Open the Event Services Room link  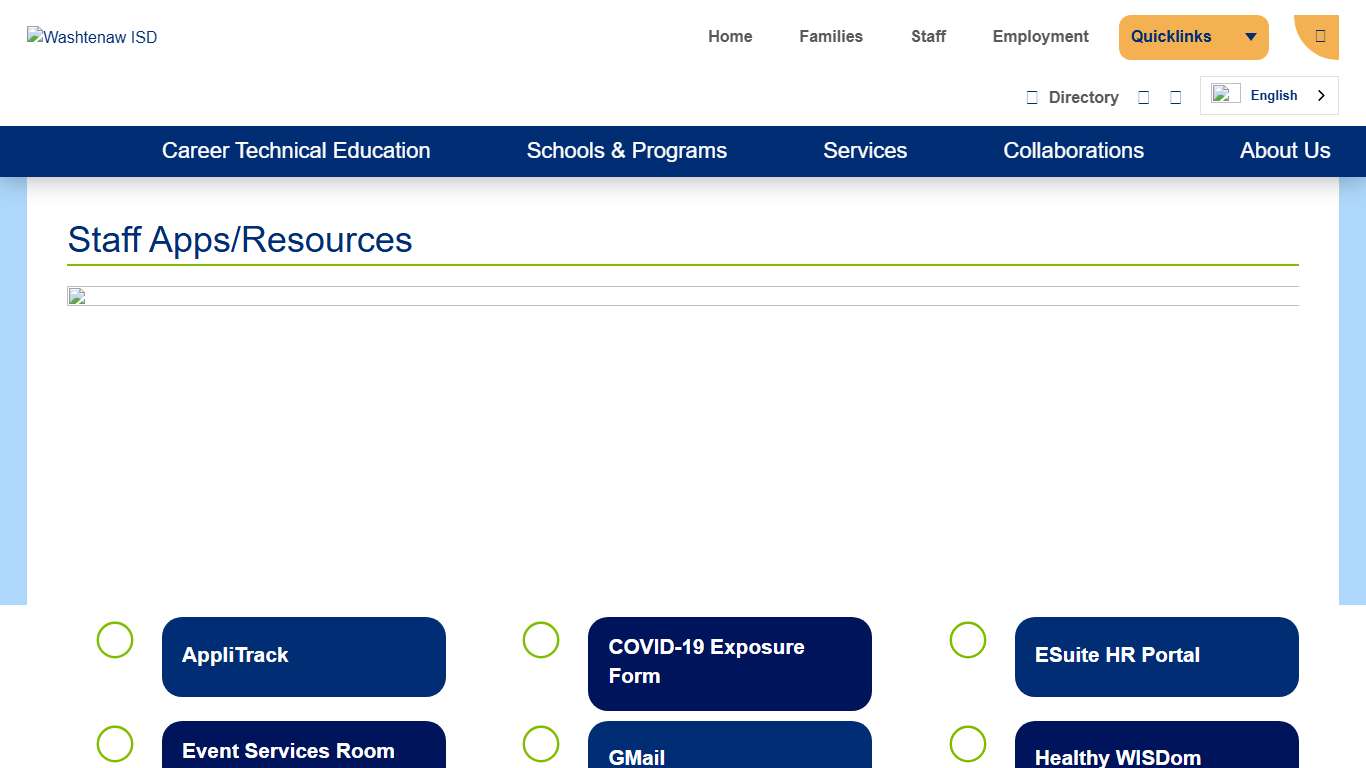click(304, 750)
